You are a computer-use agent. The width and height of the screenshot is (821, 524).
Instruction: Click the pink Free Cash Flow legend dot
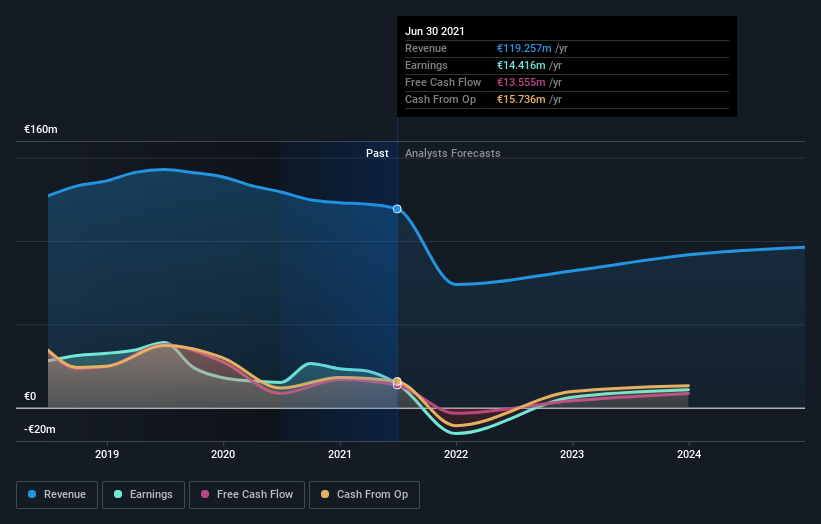click(205, 494)
